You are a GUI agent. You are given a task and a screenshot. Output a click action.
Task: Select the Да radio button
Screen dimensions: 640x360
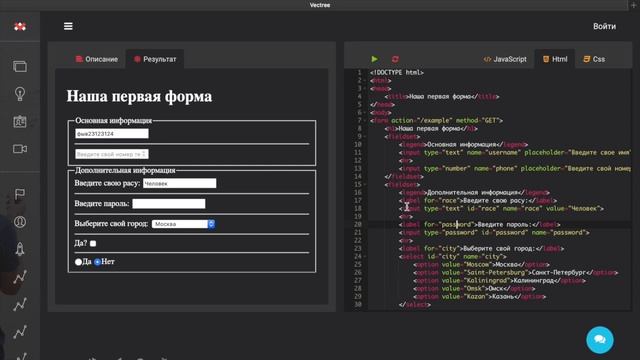[78, 262]
